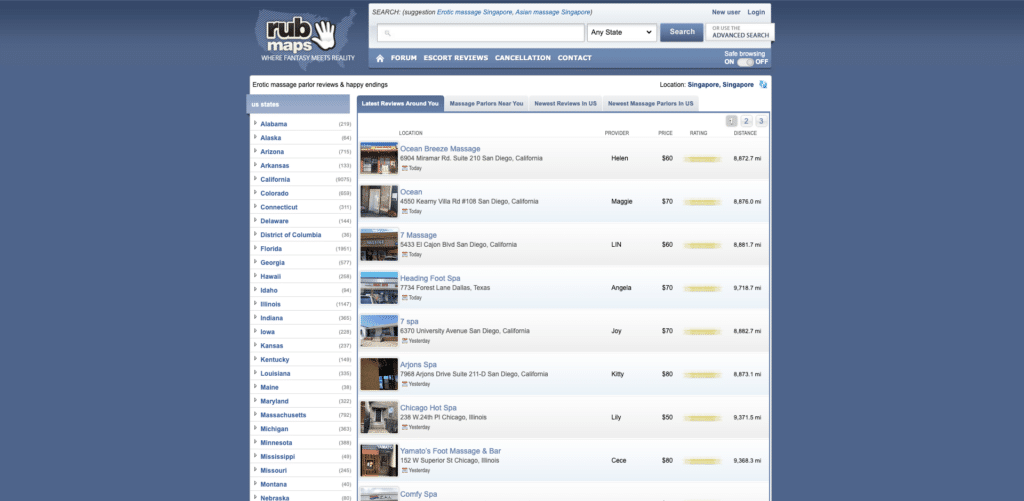This screenshot has height=501, width=1024.
Task: Expand the Kansas arrow in the states list
Action: click(x=255, y=344)
